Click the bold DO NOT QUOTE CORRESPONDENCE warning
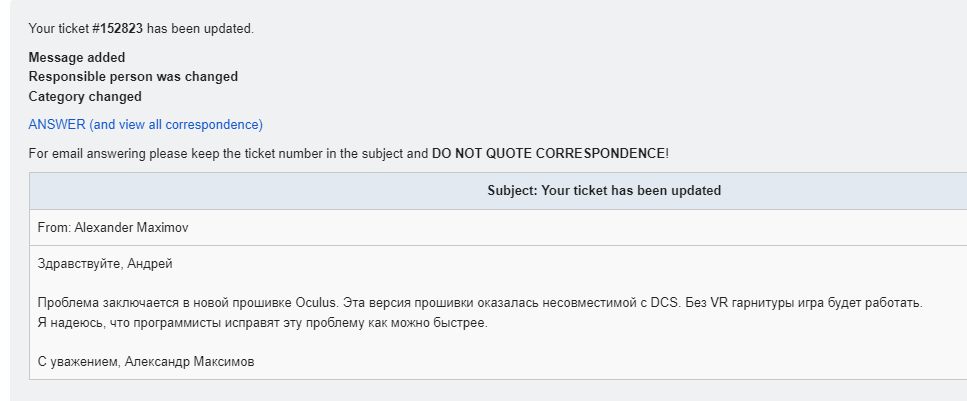967x401 pixels. coord(548,154)
